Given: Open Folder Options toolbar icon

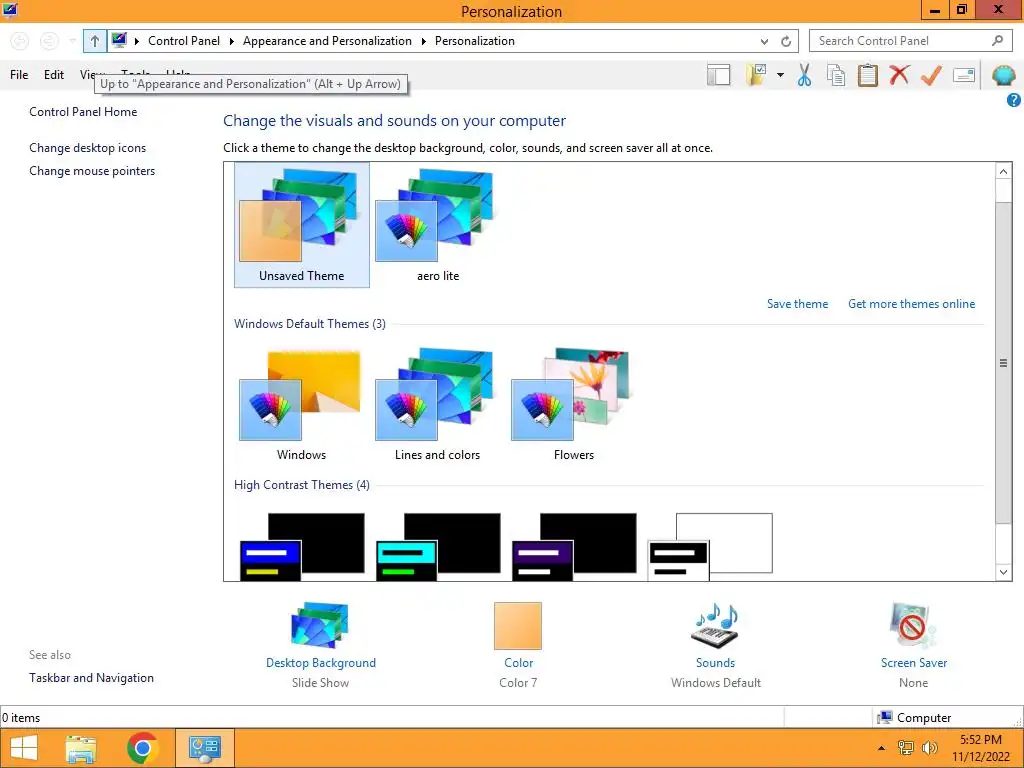Looking at the screenshot, I should point(757,75).
